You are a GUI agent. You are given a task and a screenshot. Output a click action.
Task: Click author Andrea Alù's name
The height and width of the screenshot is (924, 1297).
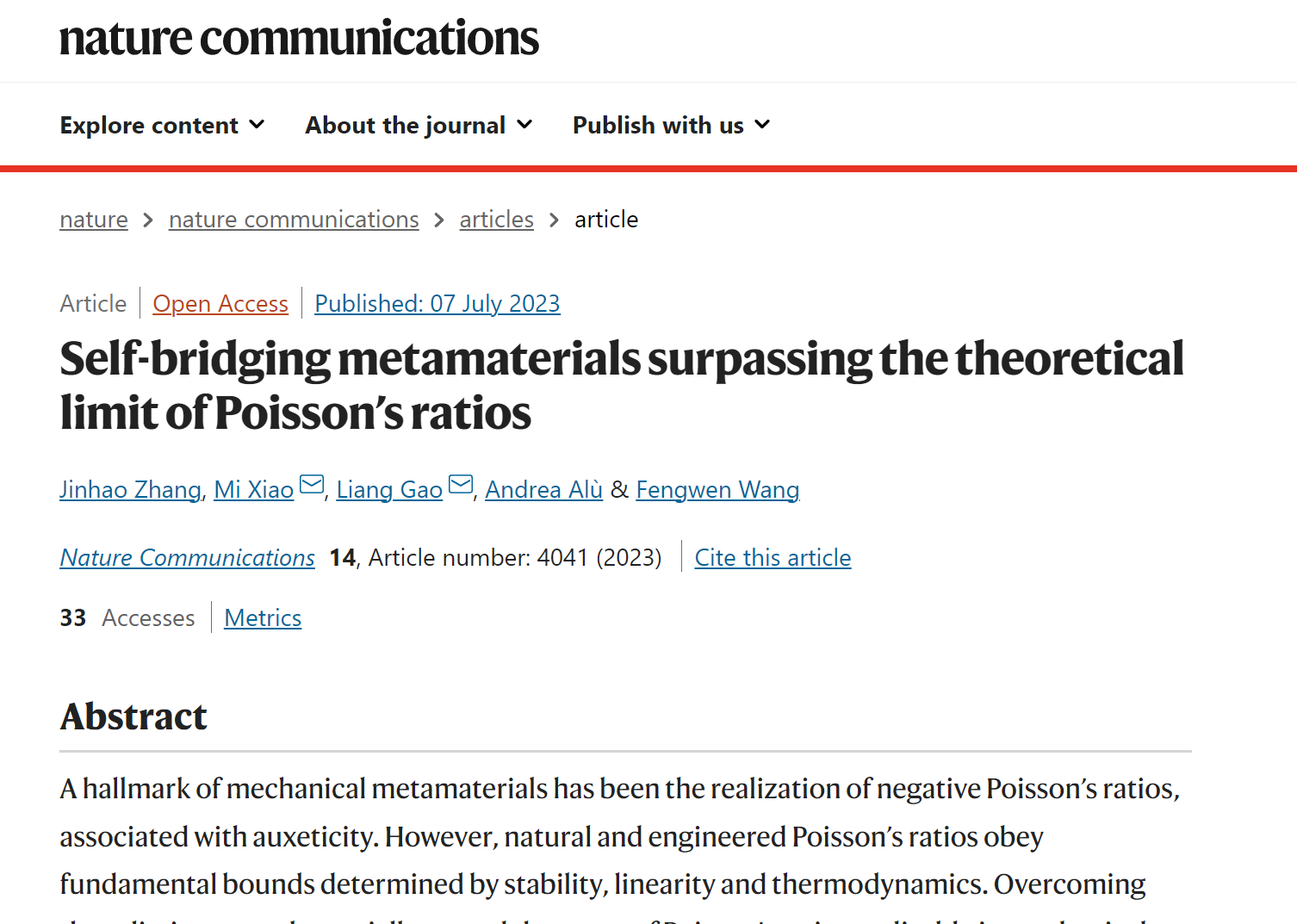pos(543,490)
